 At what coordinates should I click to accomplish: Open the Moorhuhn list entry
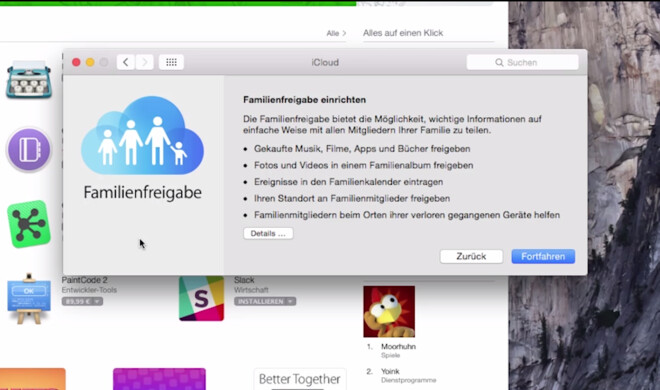(398, 347)
